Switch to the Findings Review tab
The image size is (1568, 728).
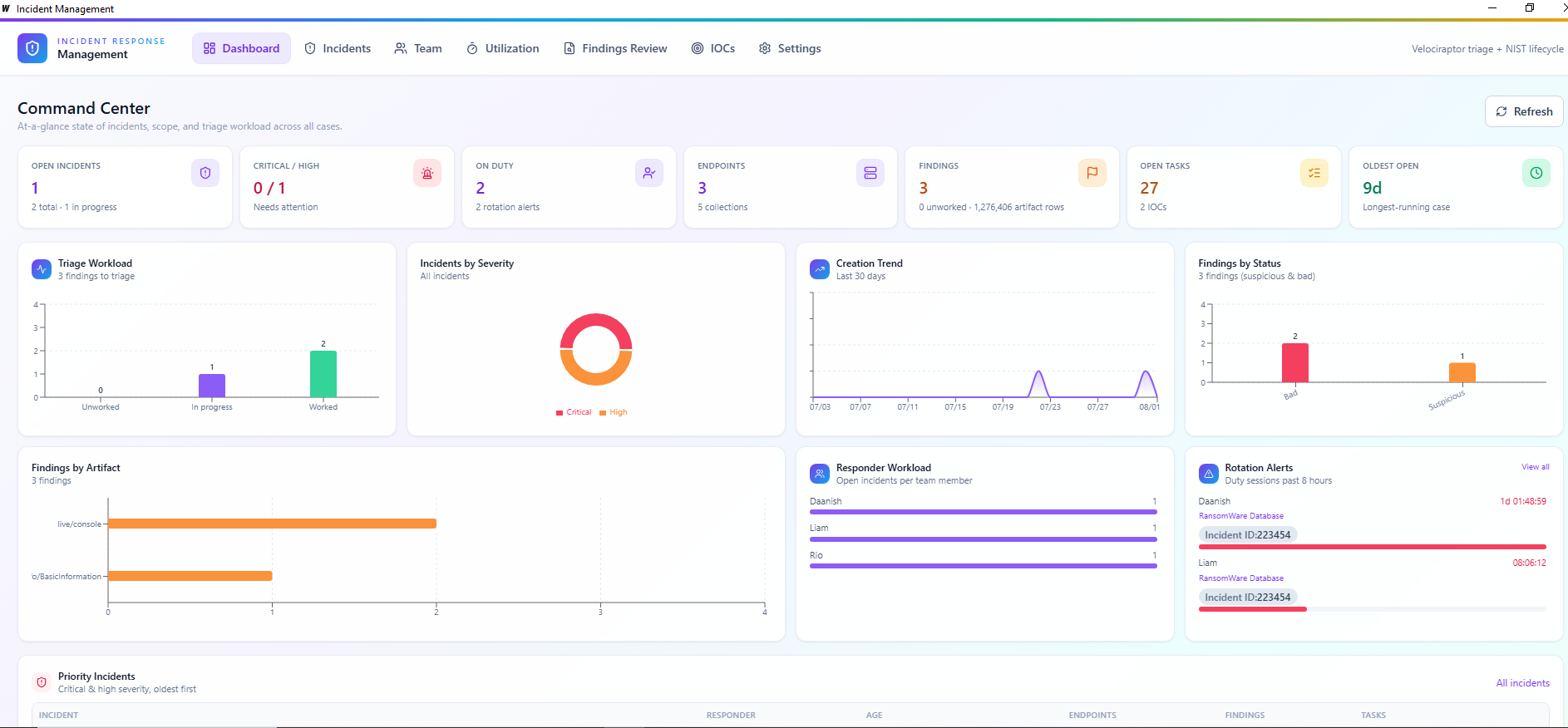pyautogui.click(x=615, y=48)
